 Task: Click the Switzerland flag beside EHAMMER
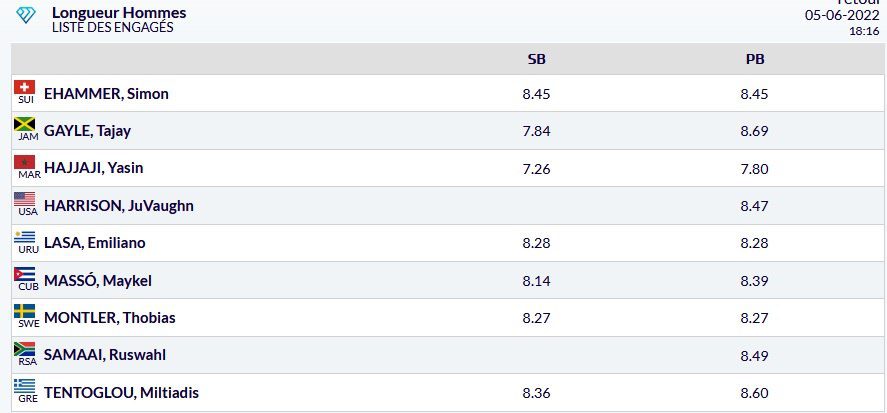(24, 87)
